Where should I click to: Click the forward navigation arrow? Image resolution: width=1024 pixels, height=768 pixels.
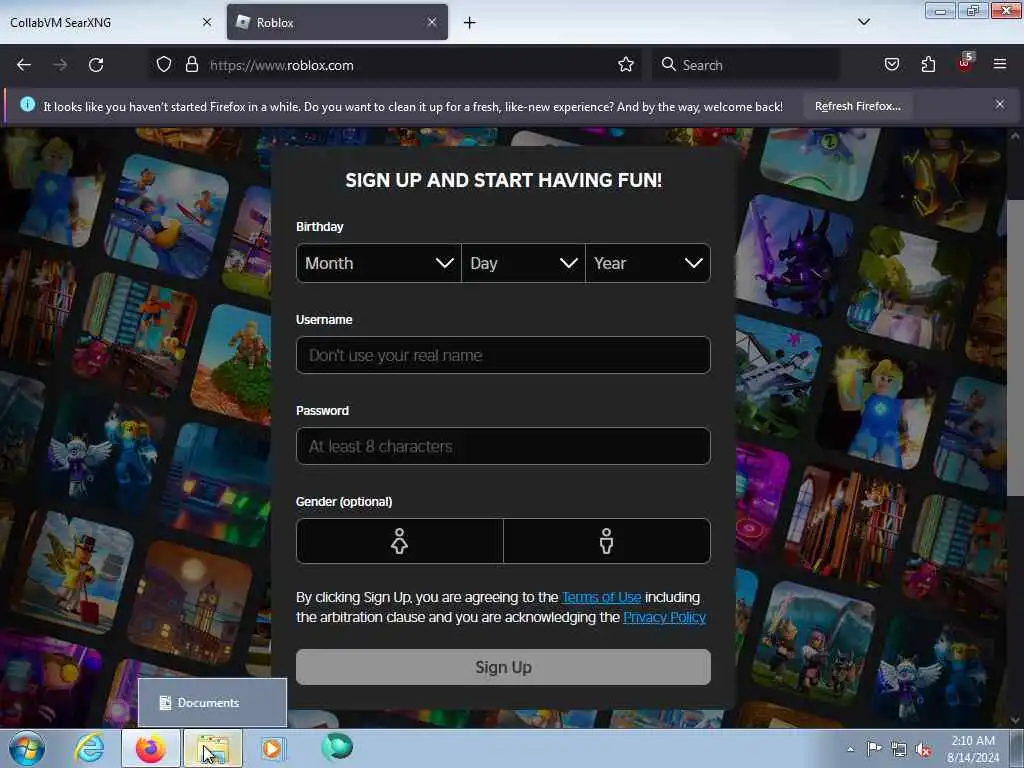coord(60,65)
